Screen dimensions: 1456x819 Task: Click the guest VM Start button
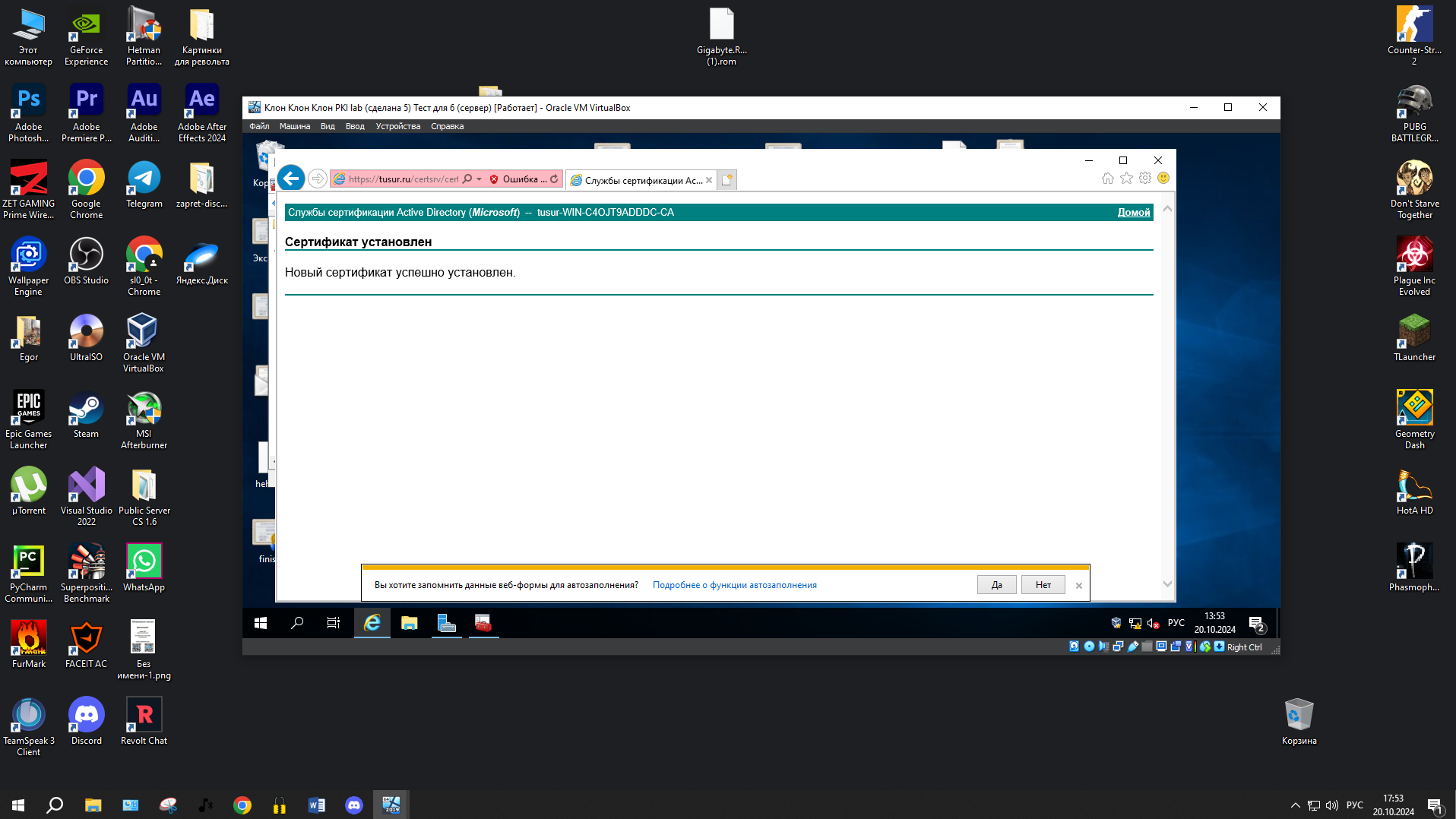click(x=261, y=623)
